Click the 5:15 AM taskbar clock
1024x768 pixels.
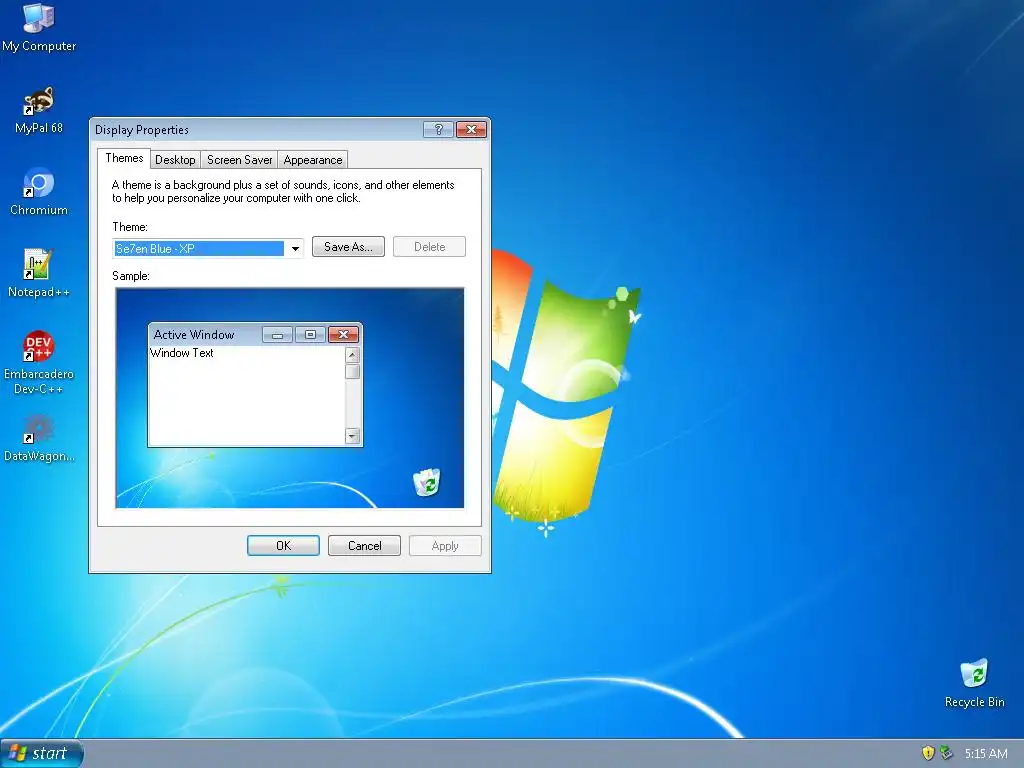pyautogui.click(x=985, y=754)
